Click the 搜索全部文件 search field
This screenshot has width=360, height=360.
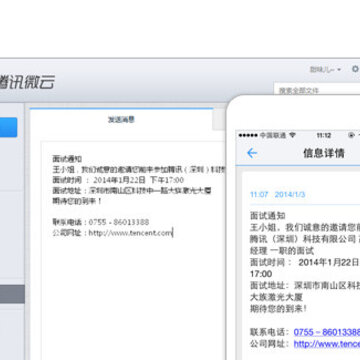click(317, 90)
